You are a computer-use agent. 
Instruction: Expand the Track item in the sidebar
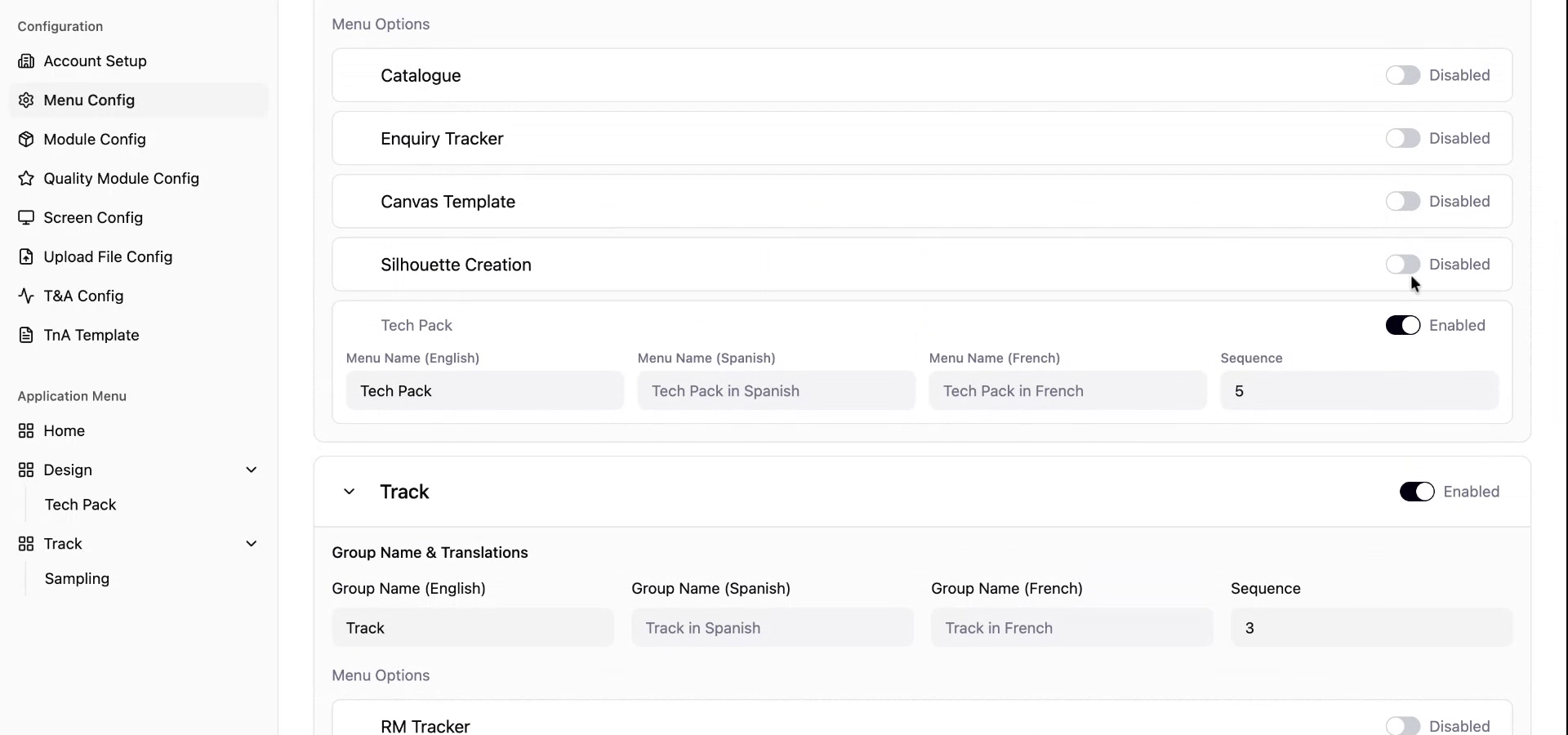tap(252, 543)
